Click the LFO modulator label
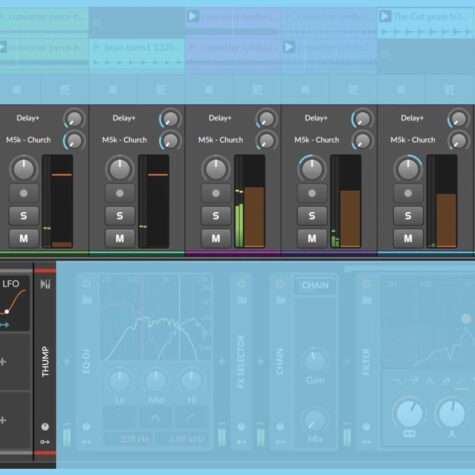This screenshot has width=475, height=475. coord(11,284)
